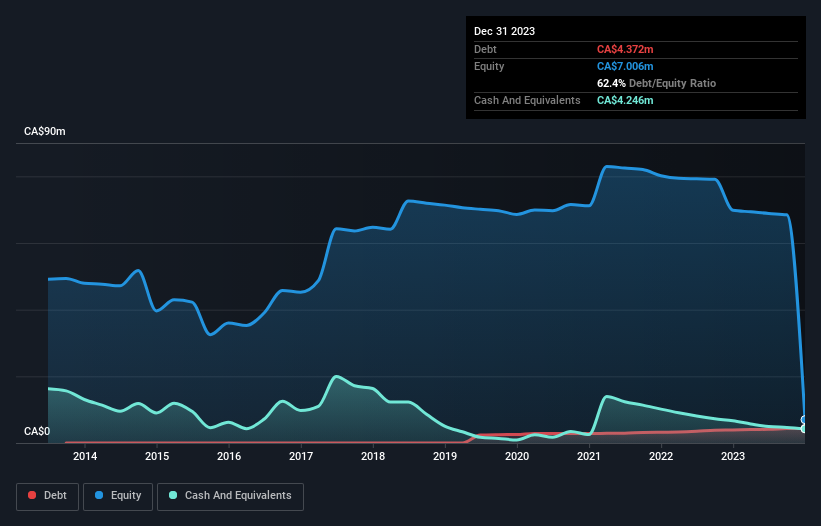Select the 2015 x-axis label
821x526 pixels.
157,456
